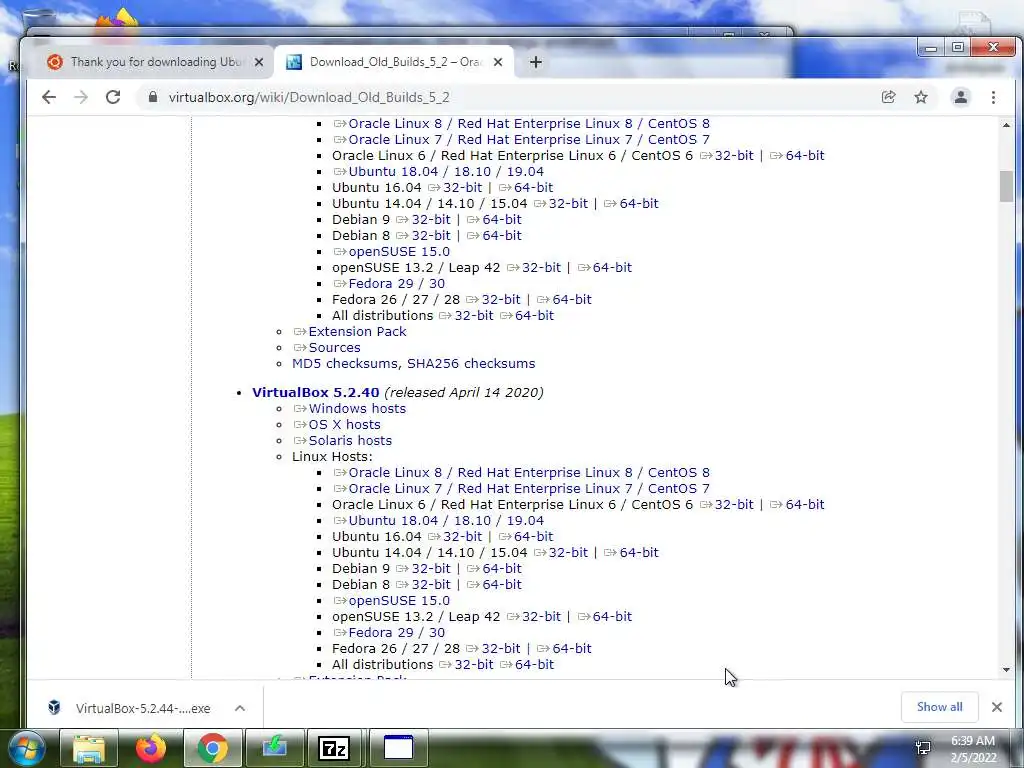Image resolution: width=1024 pixels, height=768 pixels.
Task: Click the page scrollbar up arrow
Action: (1006, 125)
